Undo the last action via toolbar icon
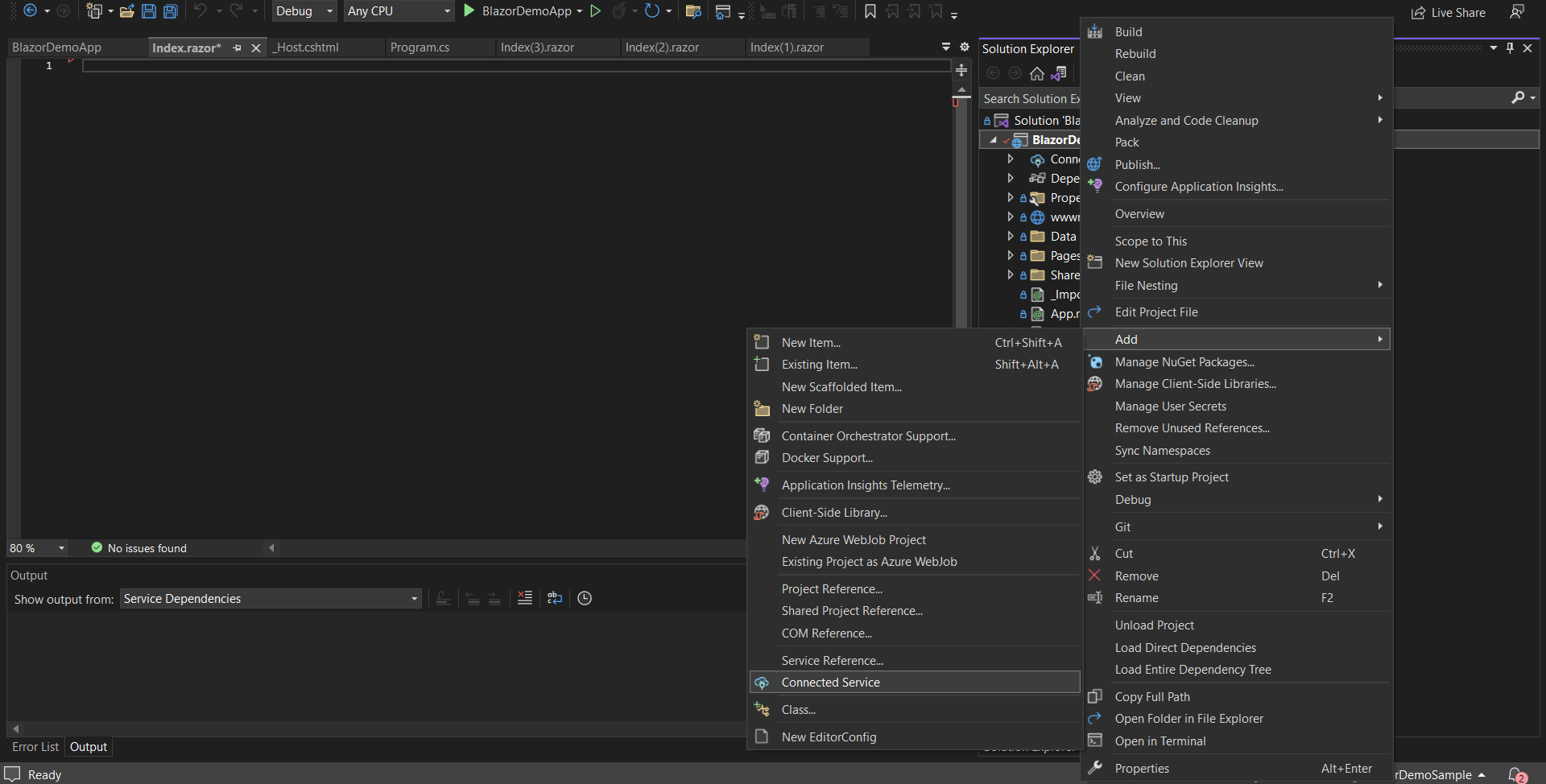Image resolution: width=1546 pixels, height=784 pixels. tap(200, 11)
